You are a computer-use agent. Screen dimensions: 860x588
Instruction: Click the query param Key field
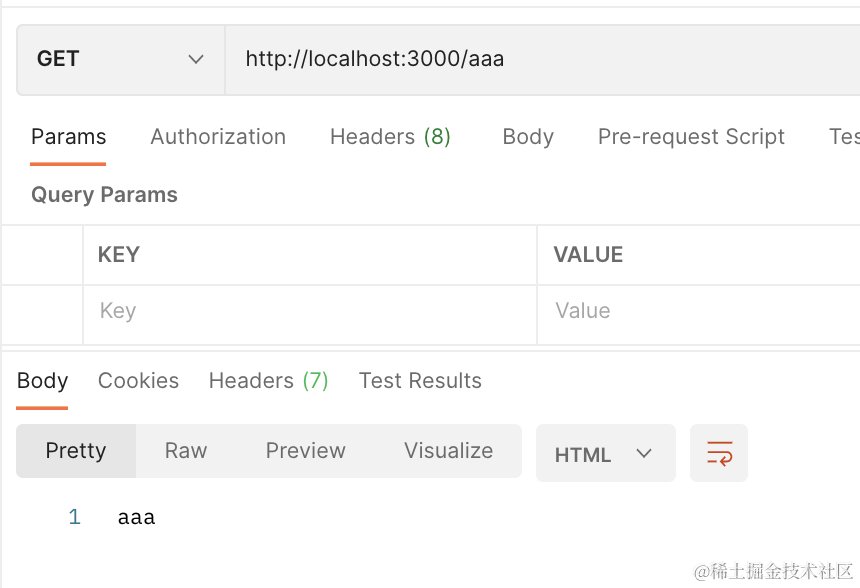310,311
